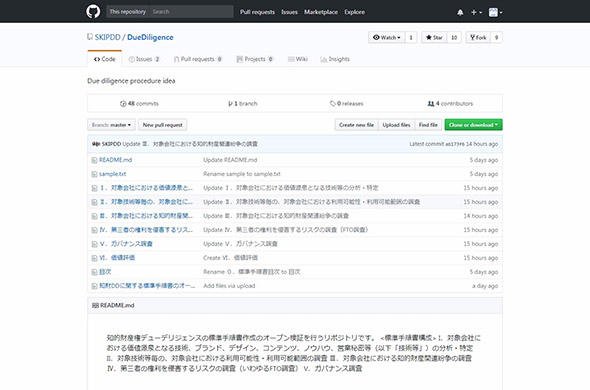Open file starting with Ⅲ．対象会社における知的財産

[146, 216]
